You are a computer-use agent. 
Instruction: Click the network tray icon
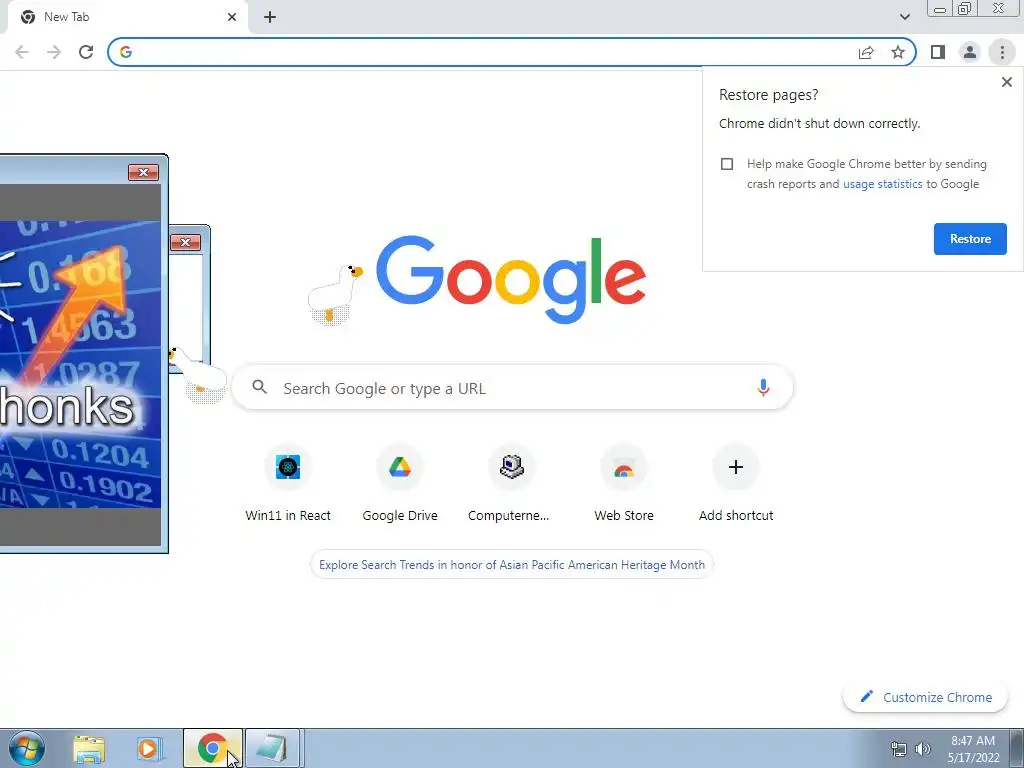[899, 749]
